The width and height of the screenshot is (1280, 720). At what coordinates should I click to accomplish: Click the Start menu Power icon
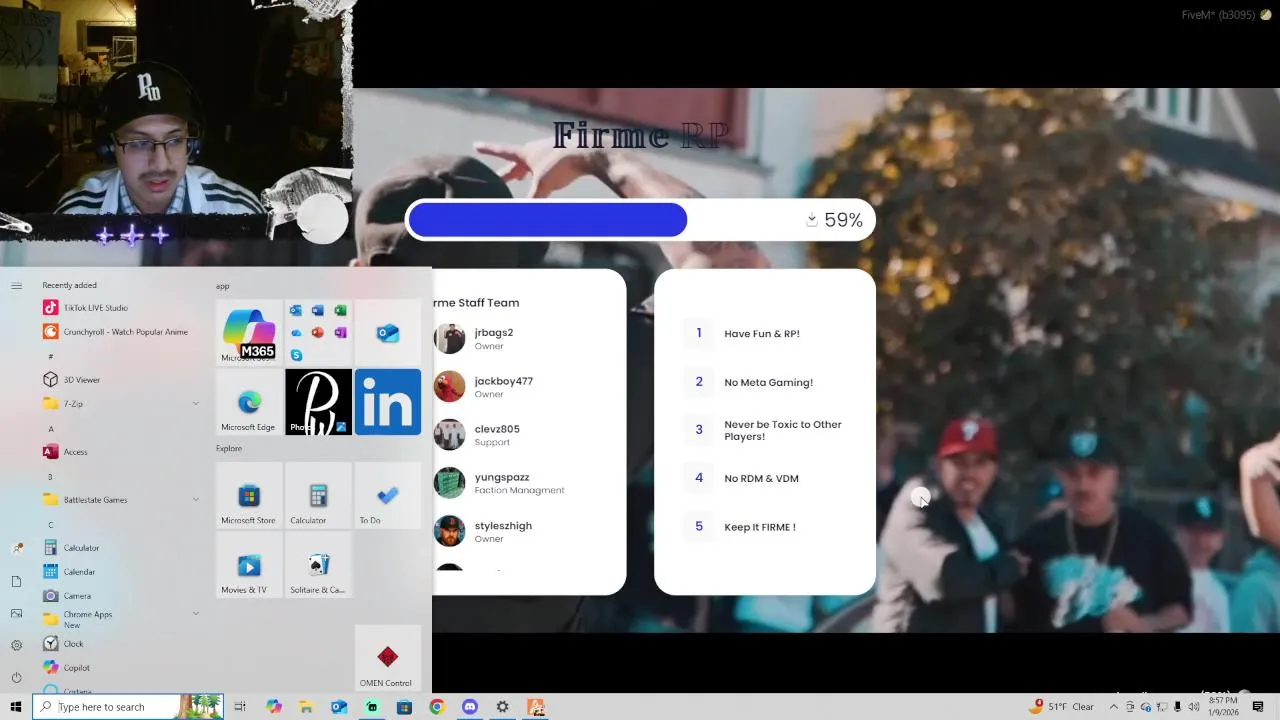pos(16,677)
